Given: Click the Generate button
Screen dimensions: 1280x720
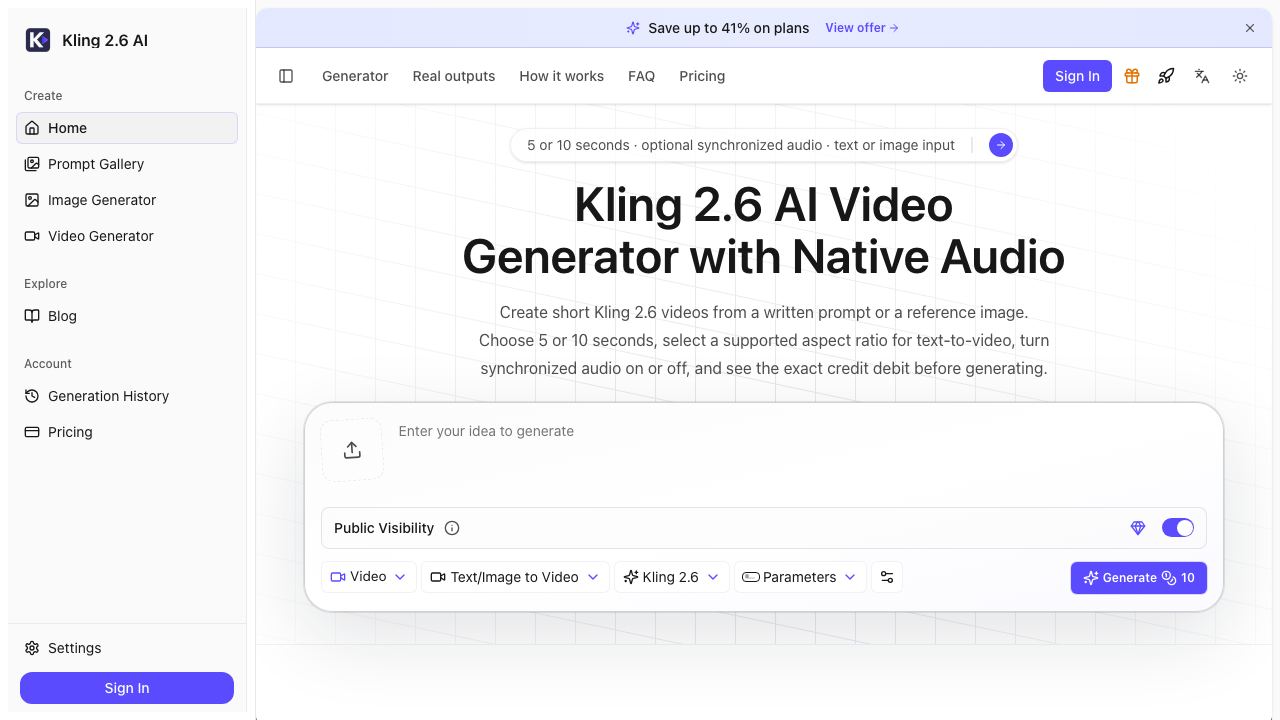Looking at the screenshot, I should point(1138,578).
